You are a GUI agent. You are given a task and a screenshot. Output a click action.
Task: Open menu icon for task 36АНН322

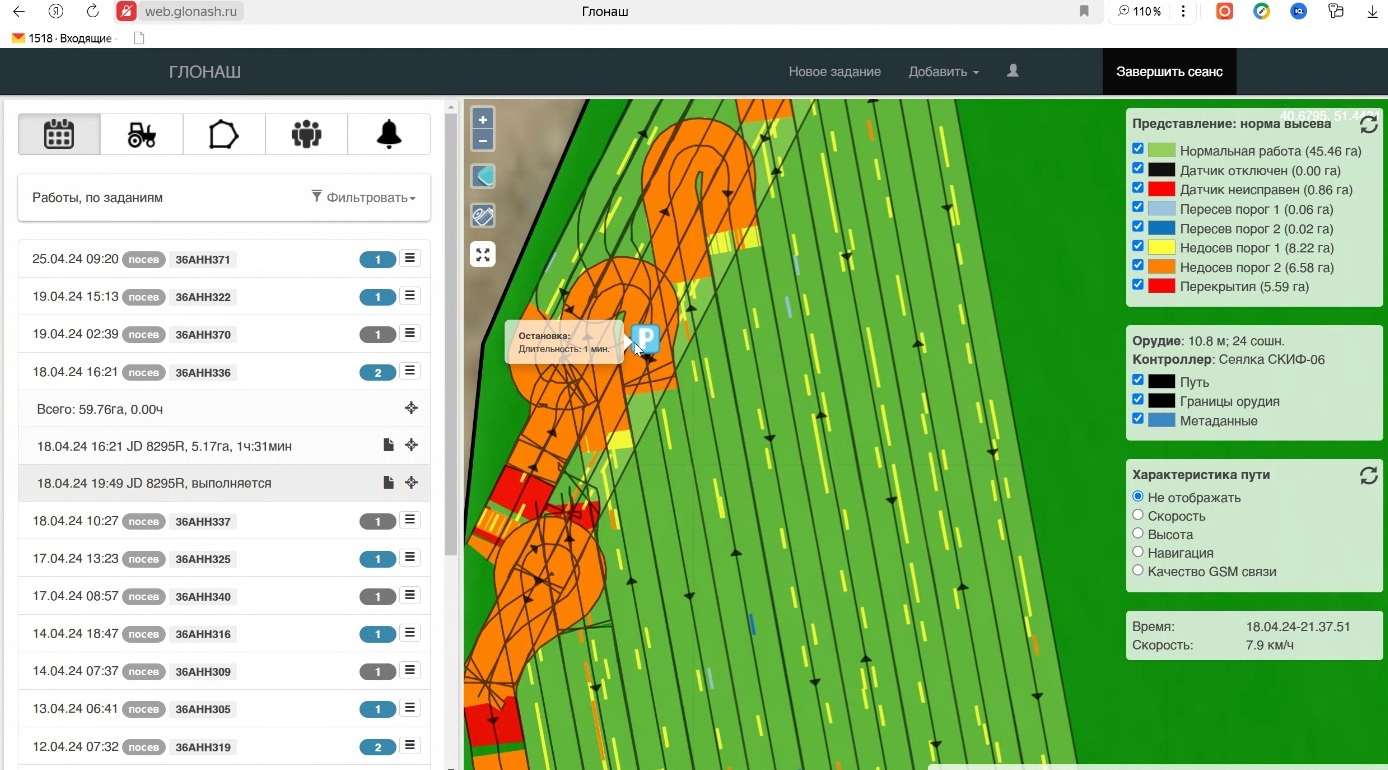tap(409, 296)
